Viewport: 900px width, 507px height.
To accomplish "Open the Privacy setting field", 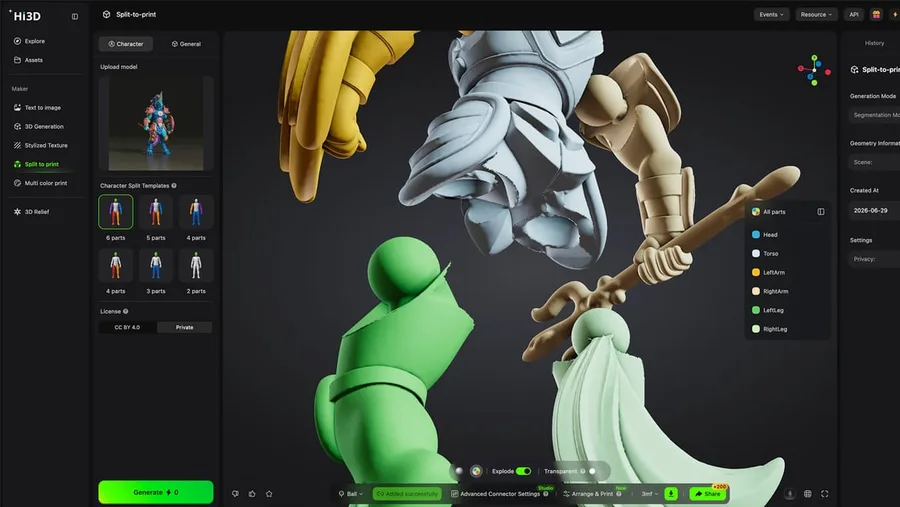I will [874, 259].
